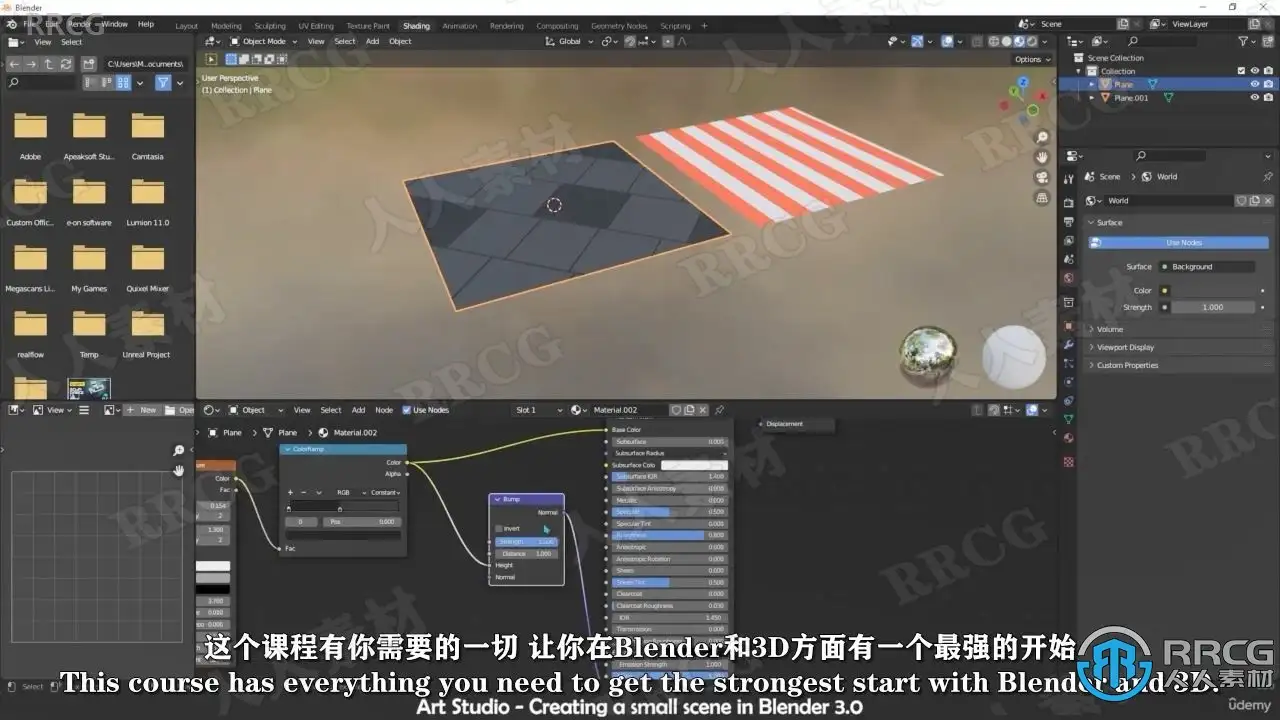Pin the material in node editor header
Screen dimensions: 1280x720
(x=719, y=410)
